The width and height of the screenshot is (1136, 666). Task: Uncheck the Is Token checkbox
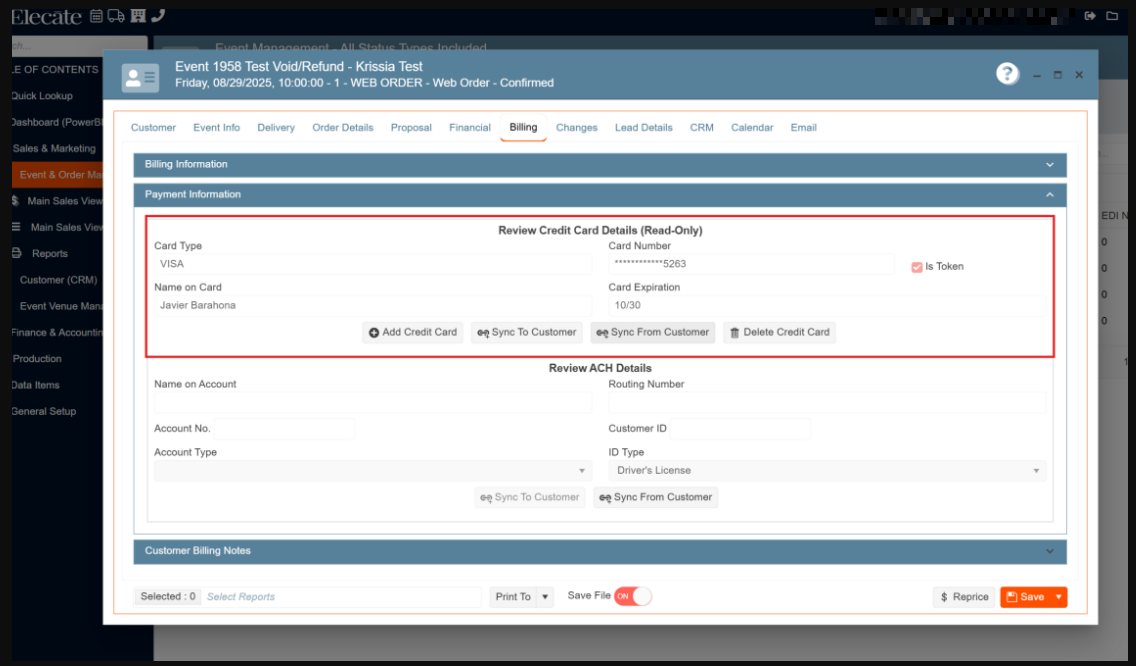(916, 267)
